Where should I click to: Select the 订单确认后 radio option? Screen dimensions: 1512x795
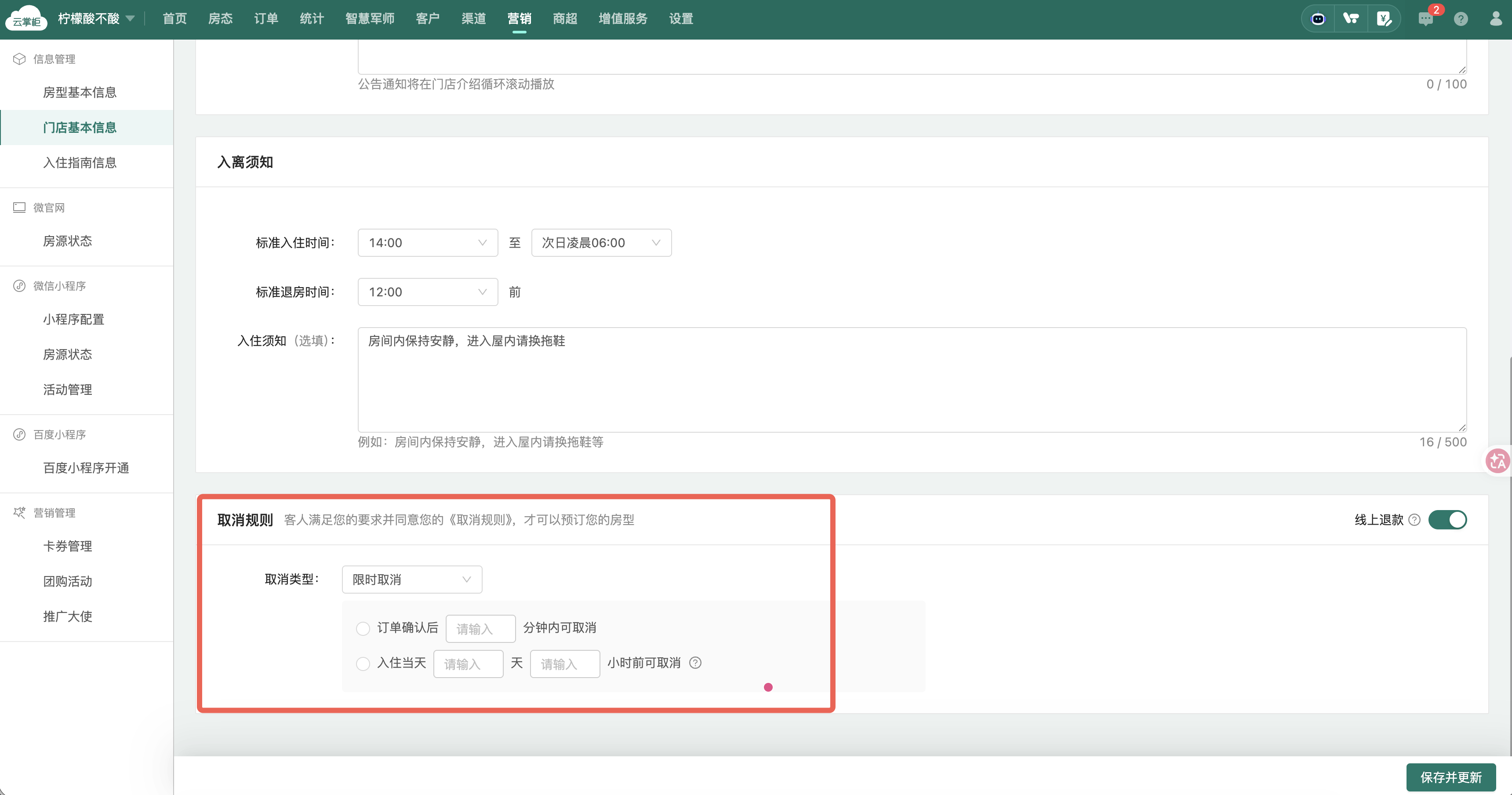coord(363,628)
